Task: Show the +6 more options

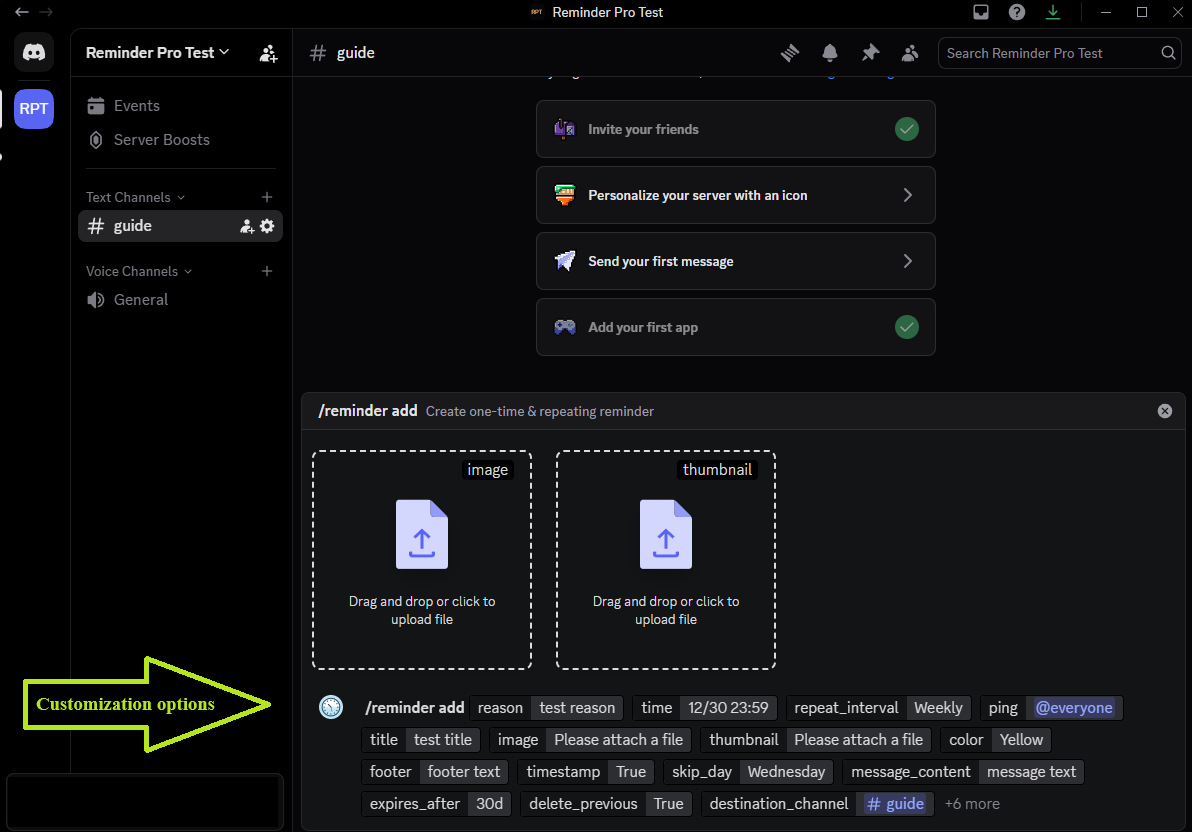Action: [972, 804]
